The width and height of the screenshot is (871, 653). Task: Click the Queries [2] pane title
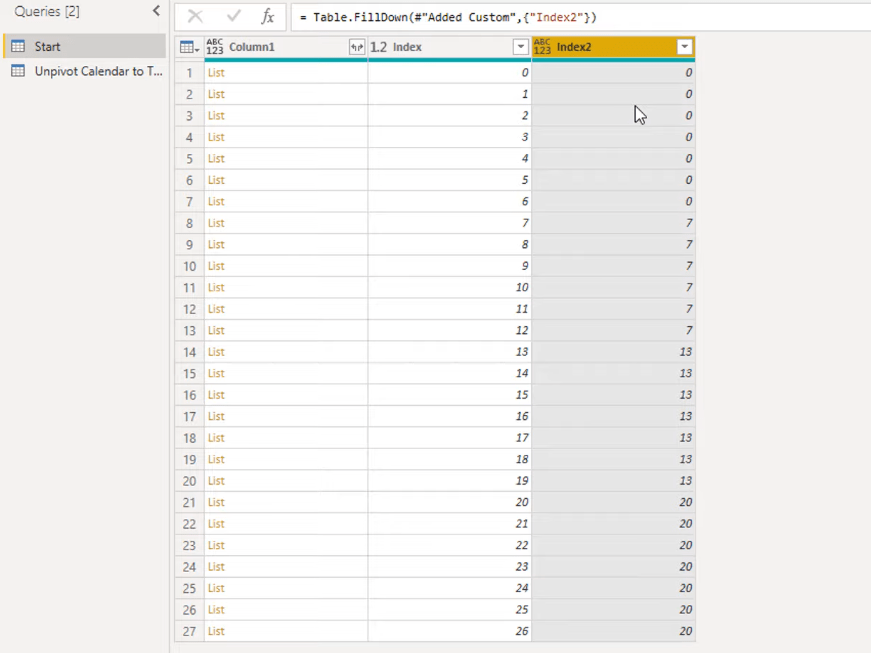pyautogui.click(x=47, y=11)
